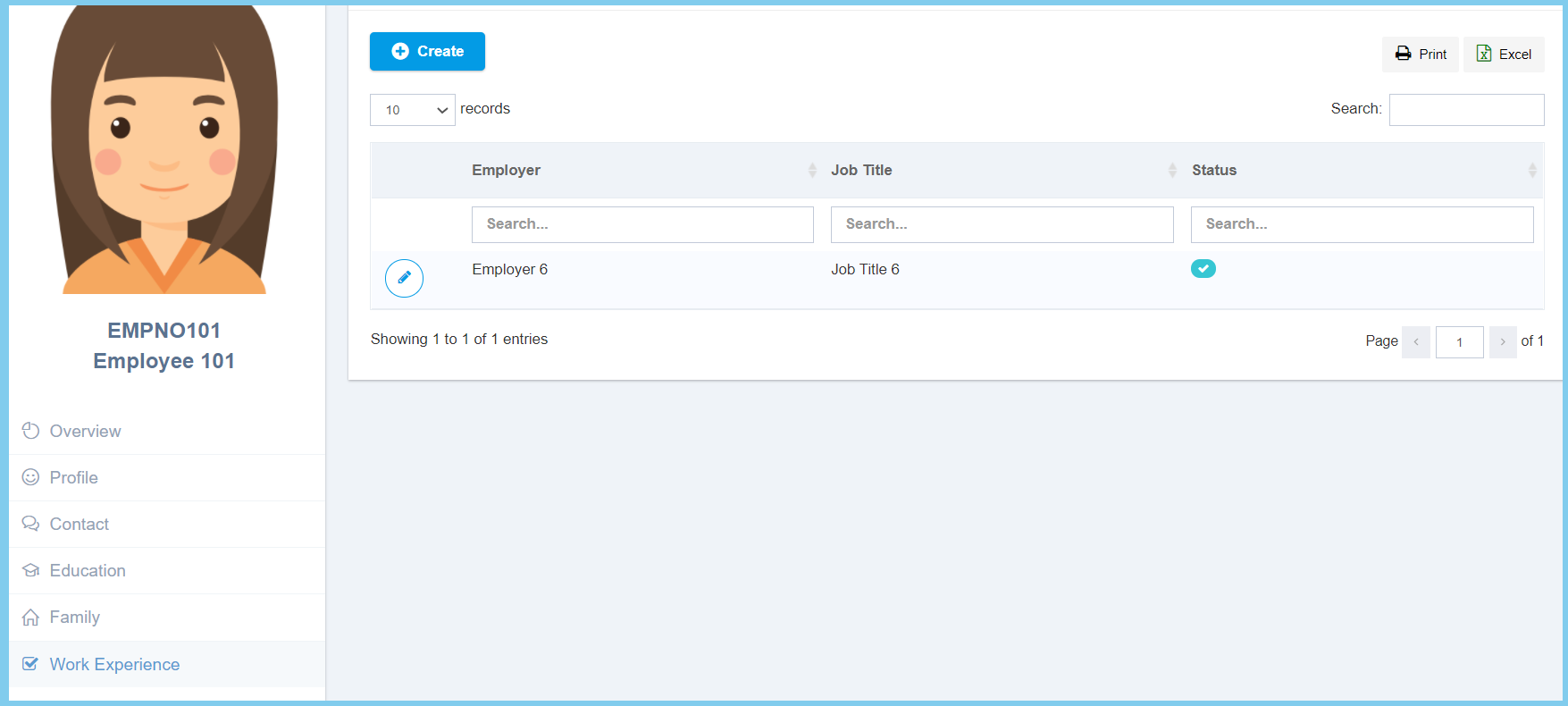Sort the table by the Status column
The height and width of the screenshot is (706, 1568).
pyautogui.click(x=1213, y=170)
